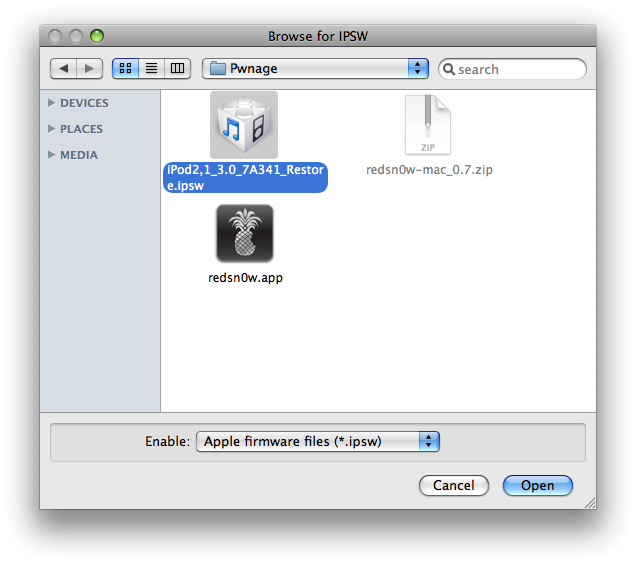636x564 pixels.
Task: Click the magnifying glass search icon
Action: coord(450,69)
